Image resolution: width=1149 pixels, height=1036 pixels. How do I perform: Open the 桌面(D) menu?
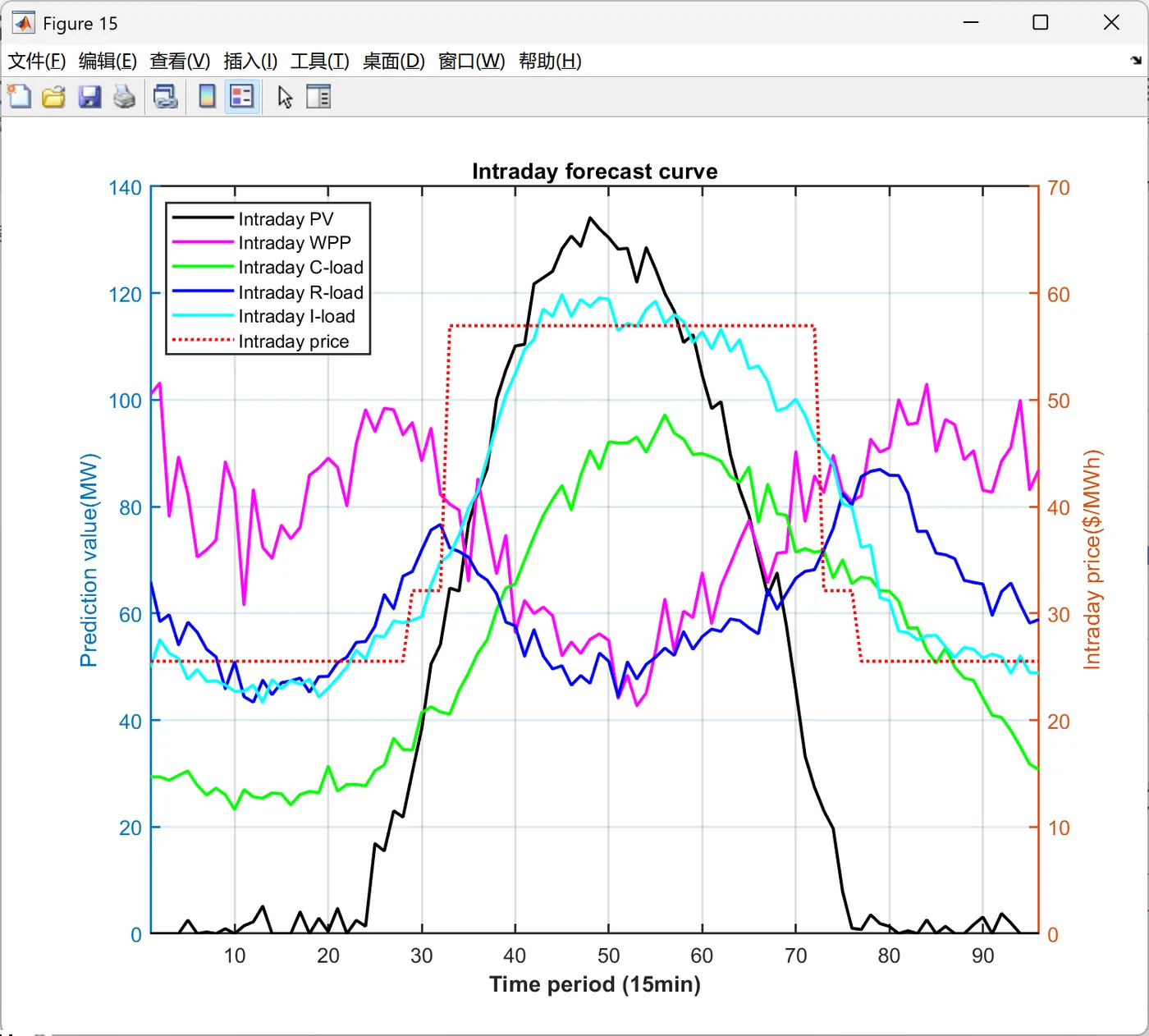(394, 62)
